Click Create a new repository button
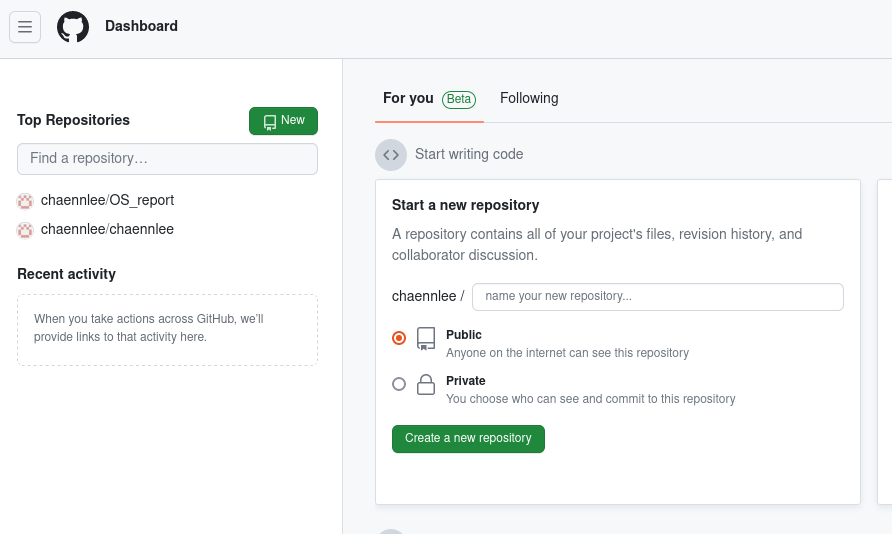892x534 pixels. [x=468, y=439]
